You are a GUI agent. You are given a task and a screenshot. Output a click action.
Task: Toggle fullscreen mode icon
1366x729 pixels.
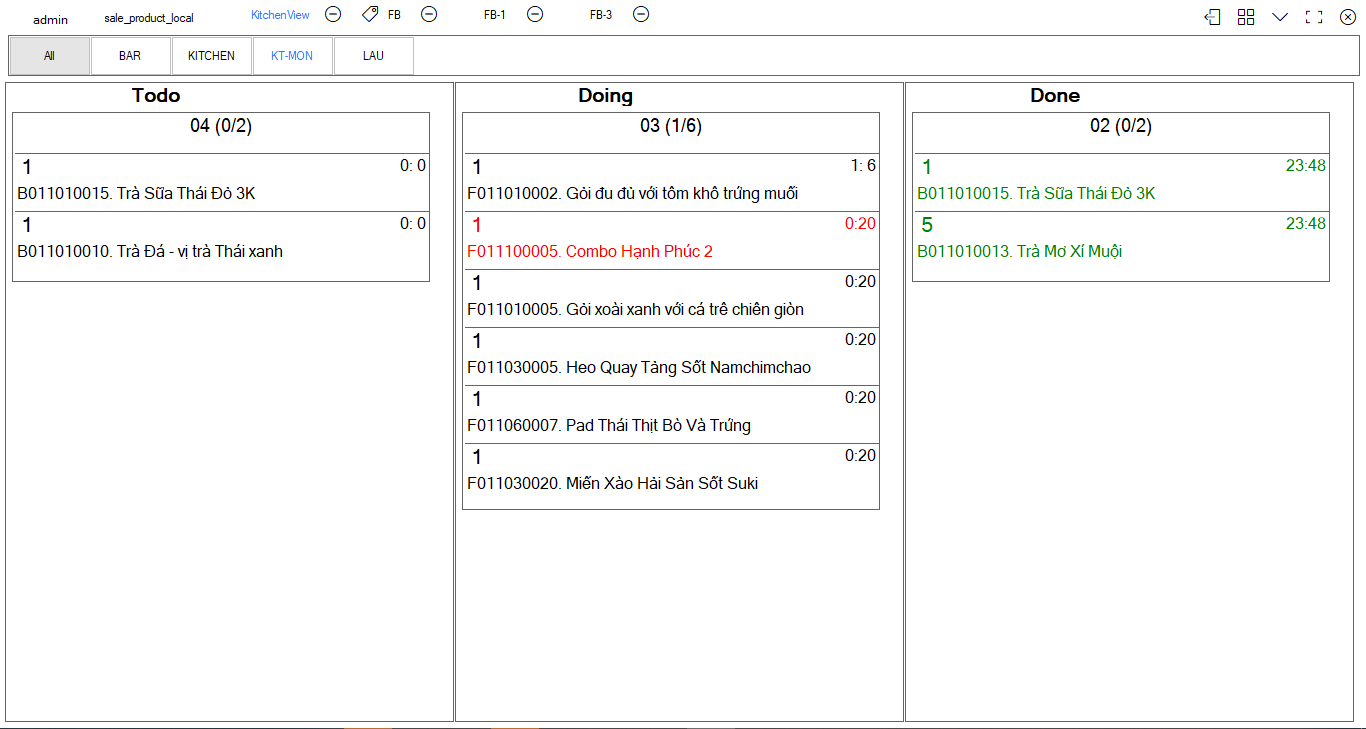(x=1314, y=17)
